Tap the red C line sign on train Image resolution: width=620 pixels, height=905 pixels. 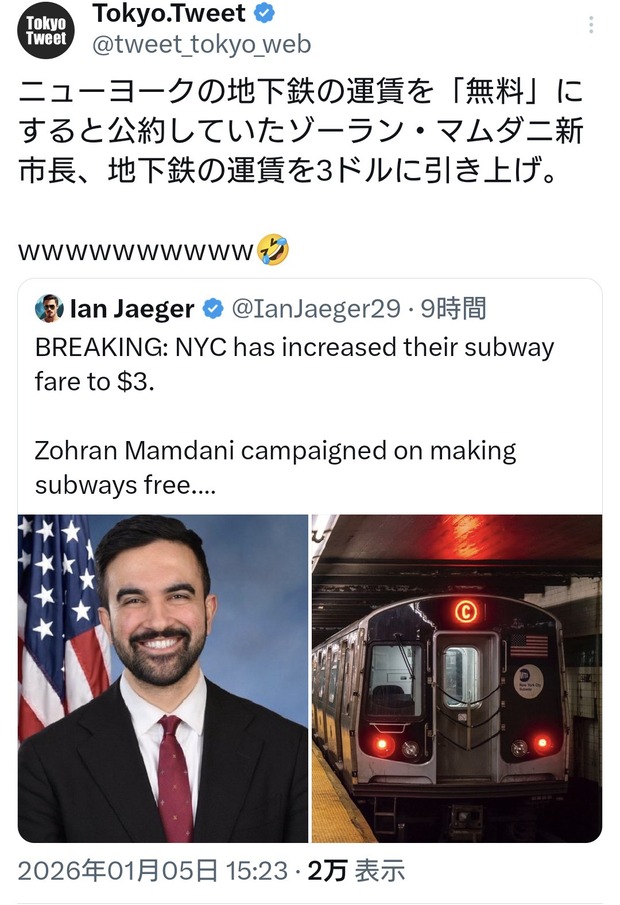coord(466,611)
